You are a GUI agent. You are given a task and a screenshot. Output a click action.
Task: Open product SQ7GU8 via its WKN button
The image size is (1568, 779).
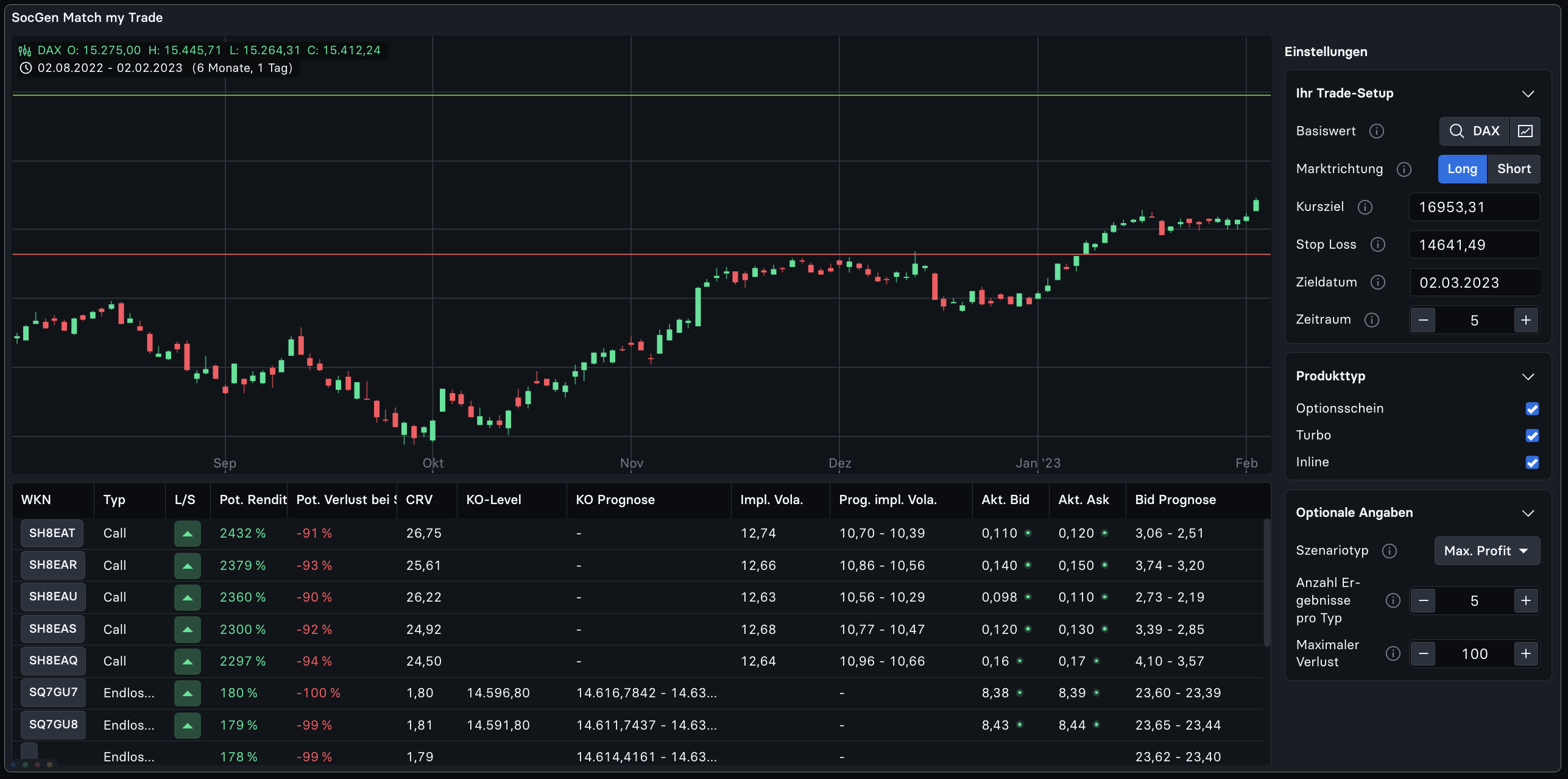click(53, 725)
